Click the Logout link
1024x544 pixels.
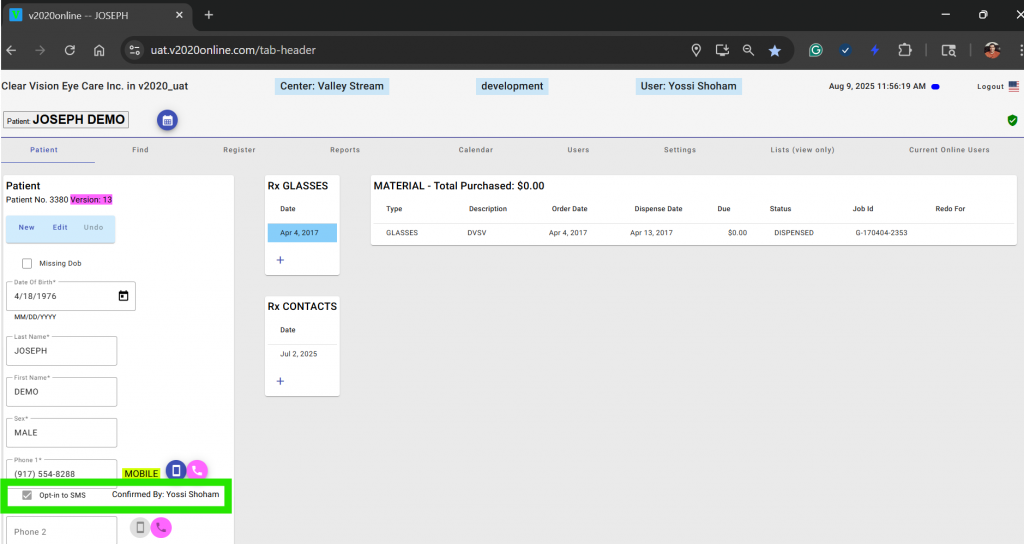(990, 87)
